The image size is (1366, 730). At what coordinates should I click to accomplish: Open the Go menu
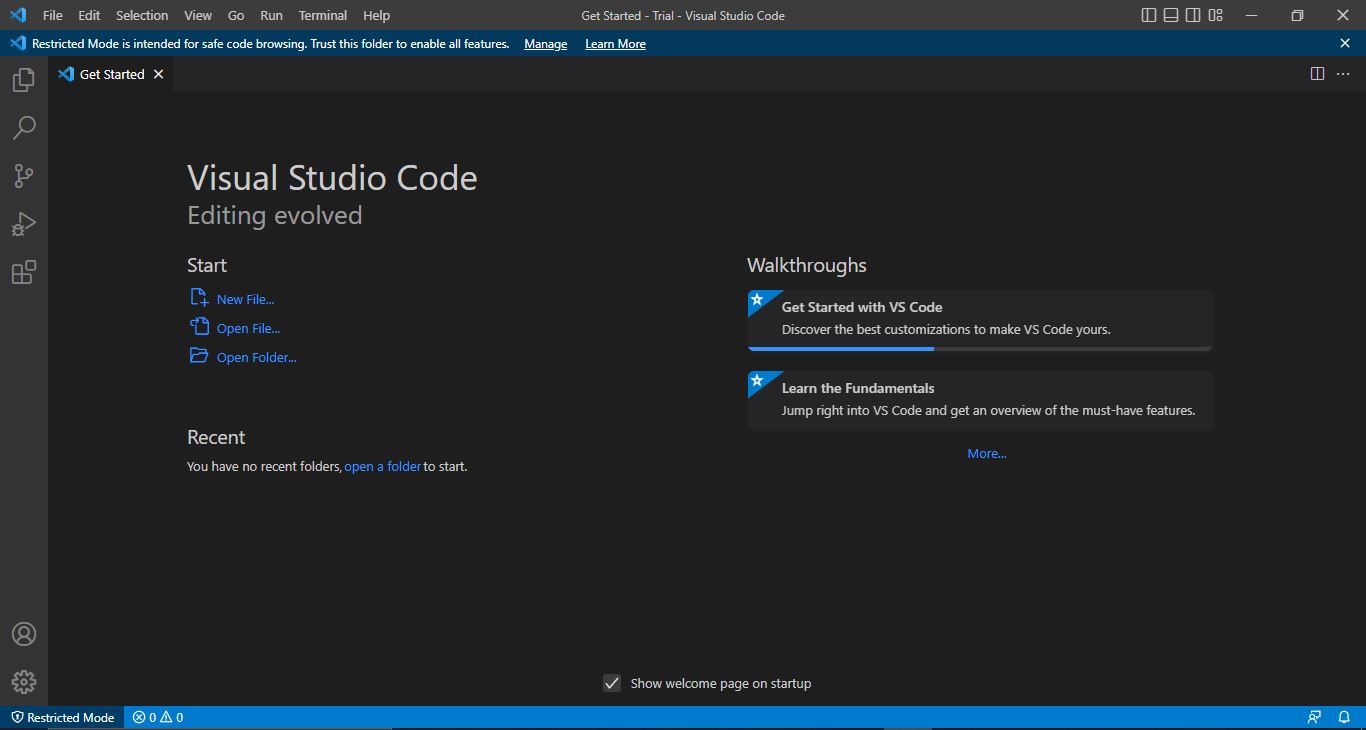tap(236, 15)
